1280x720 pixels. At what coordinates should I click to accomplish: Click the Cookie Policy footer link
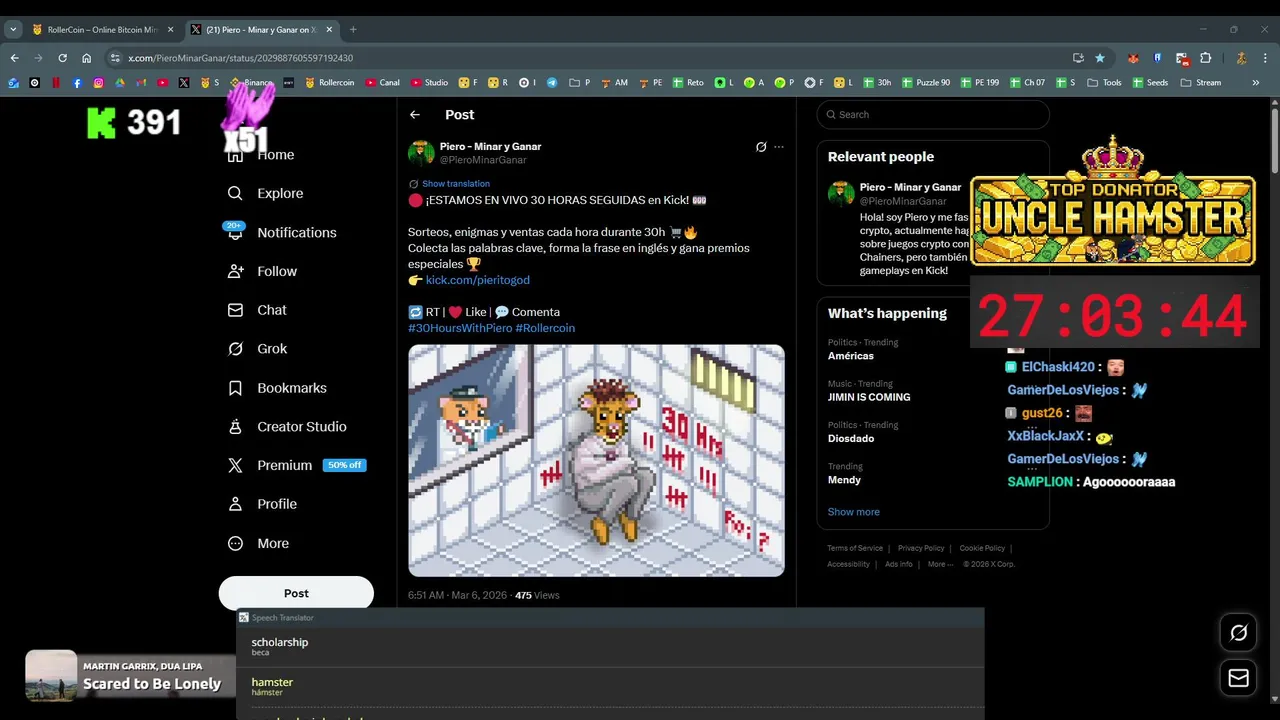(x=982, y=548)
